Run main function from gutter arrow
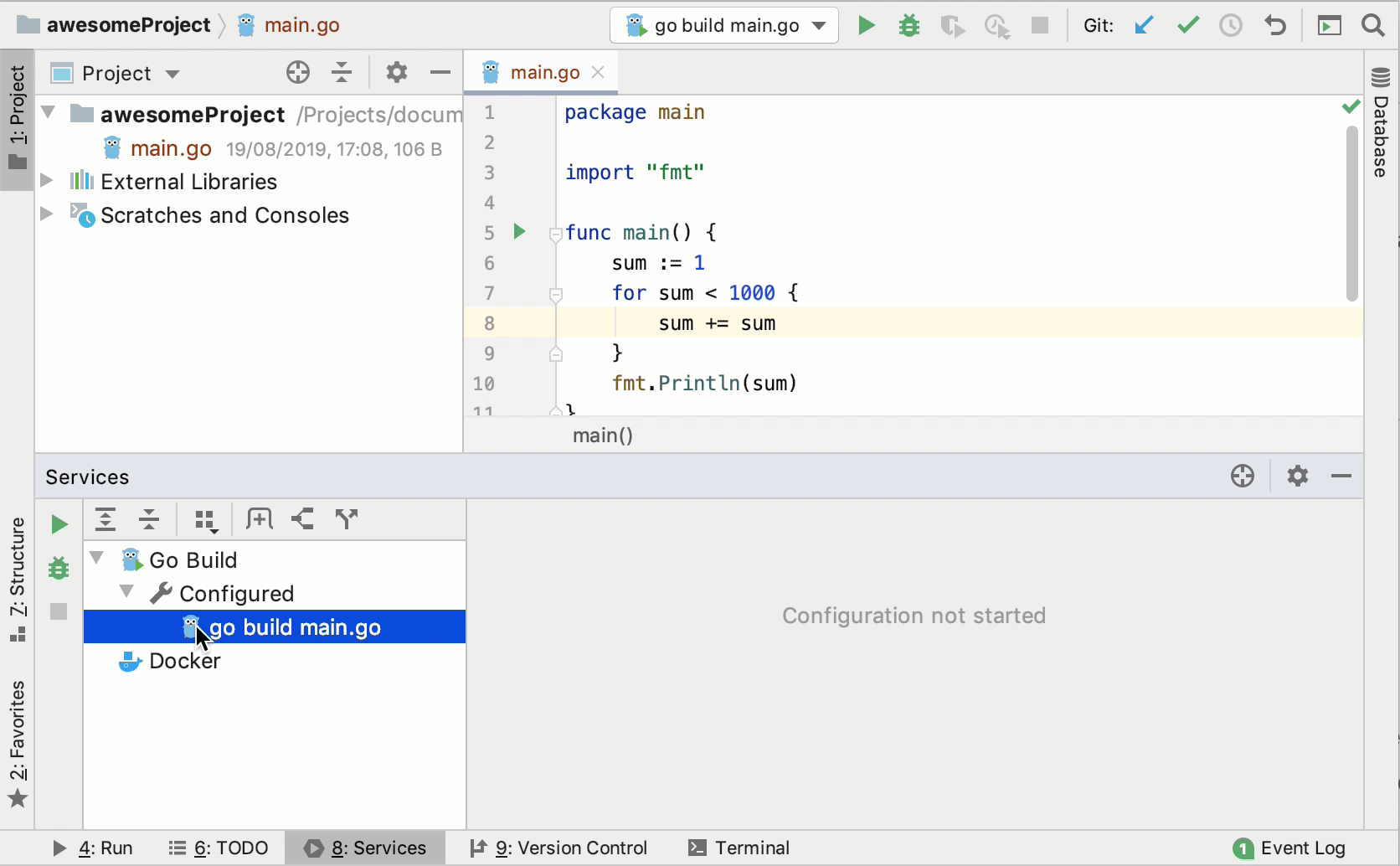Viewport: 1400px width, 866px height. [519, 231]
